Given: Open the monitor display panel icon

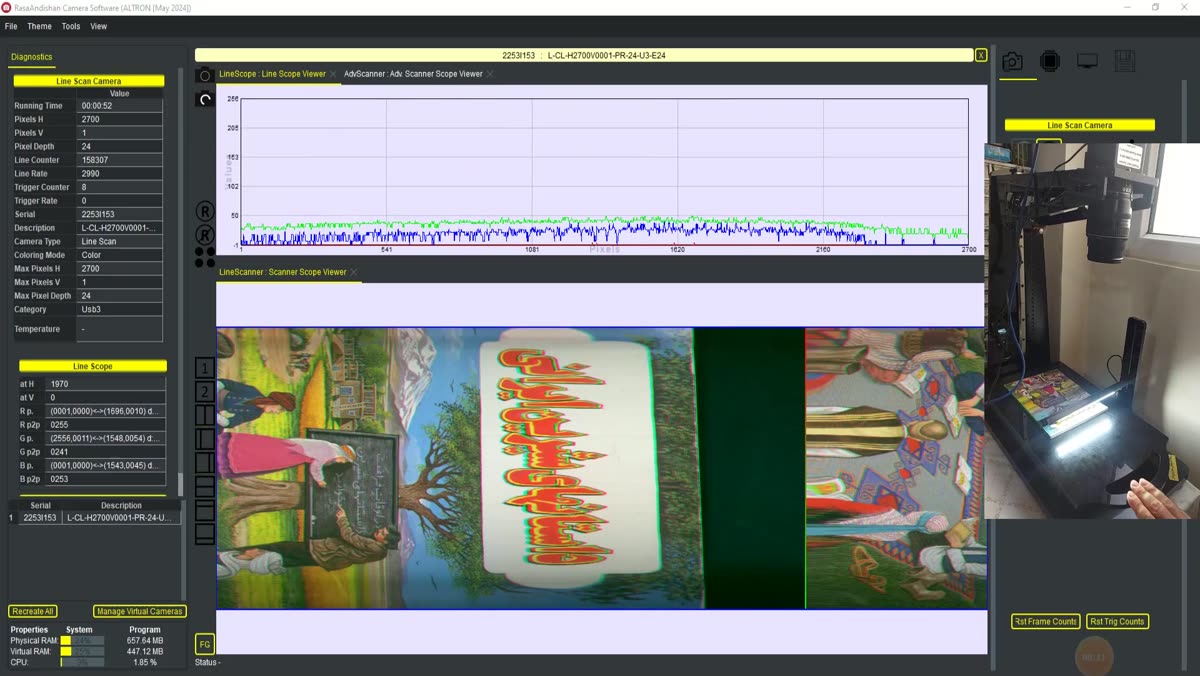Looking at the screenshot, I should (x=1087, y=62).
